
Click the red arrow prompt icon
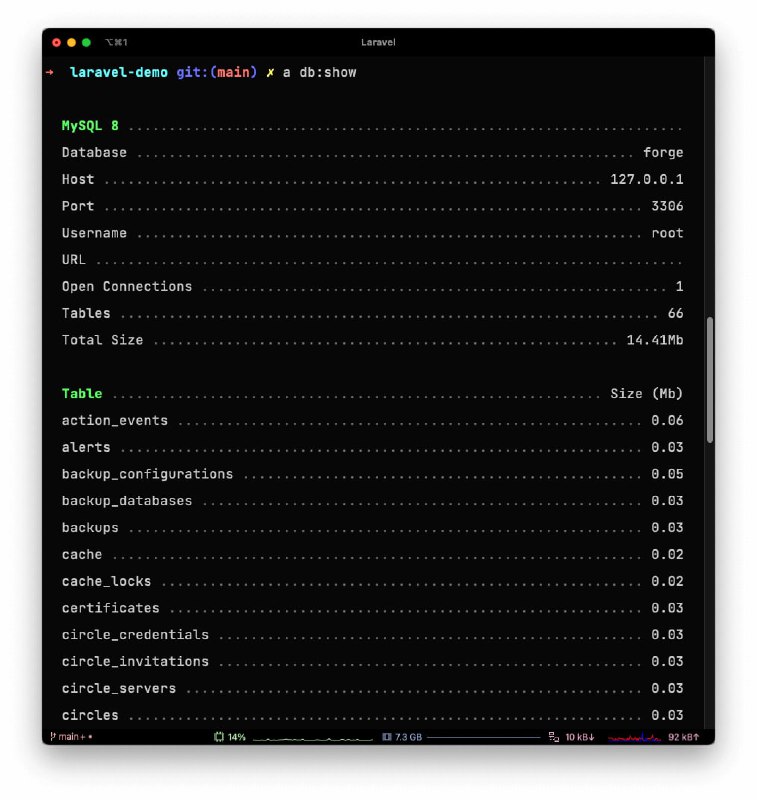49,72
